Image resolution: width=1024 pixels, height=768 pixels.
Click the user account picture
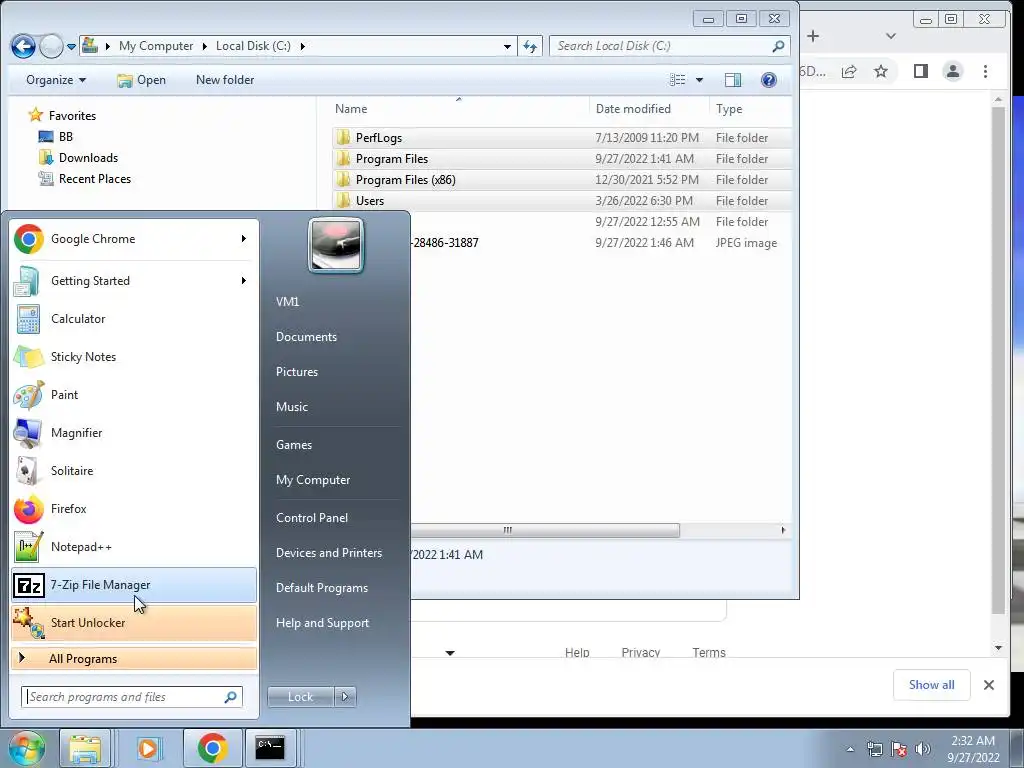(x=336, y=245)
